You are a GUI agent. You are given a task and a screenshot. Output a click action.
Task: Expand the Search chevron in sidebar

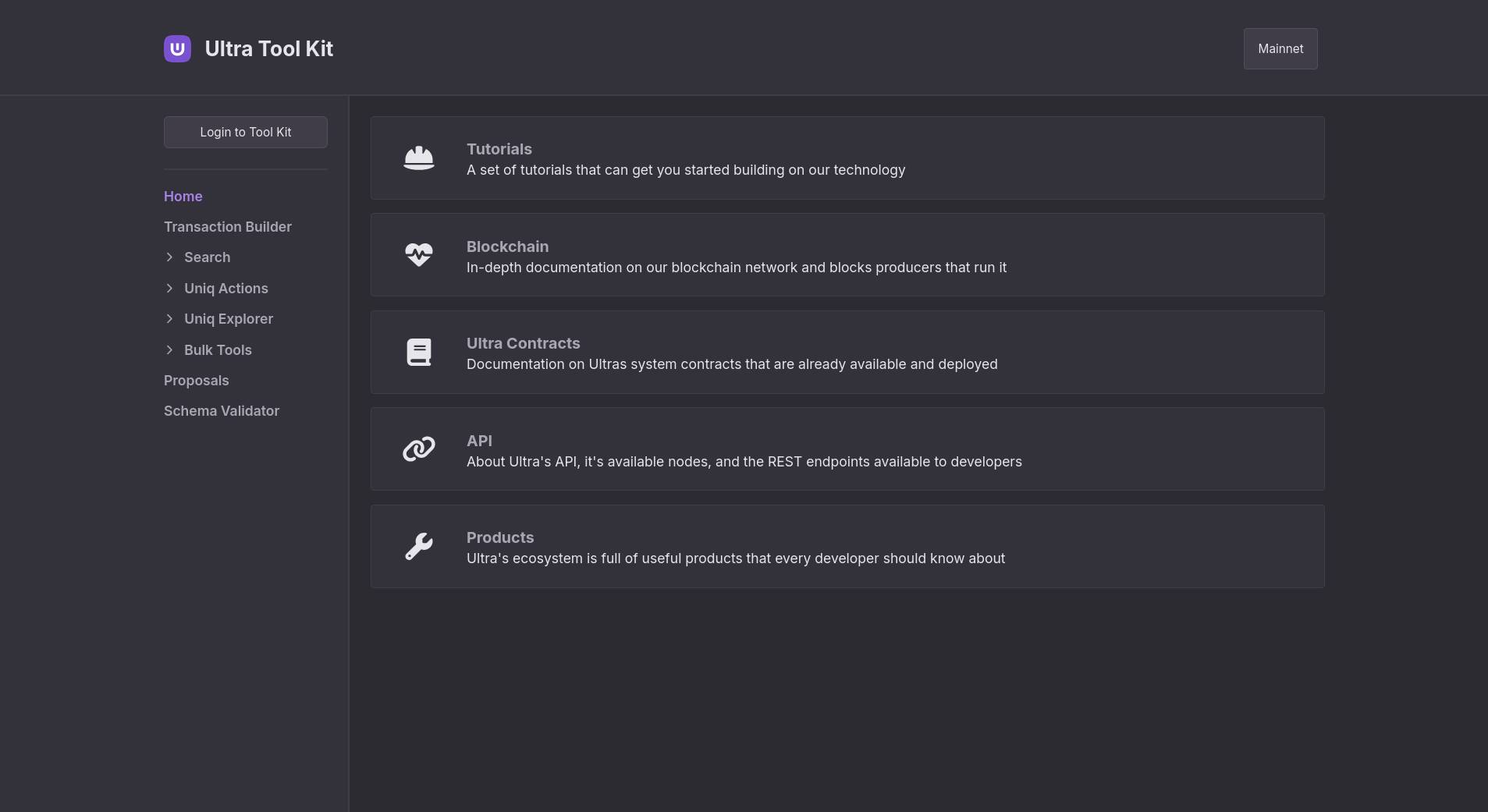point(169,257)
